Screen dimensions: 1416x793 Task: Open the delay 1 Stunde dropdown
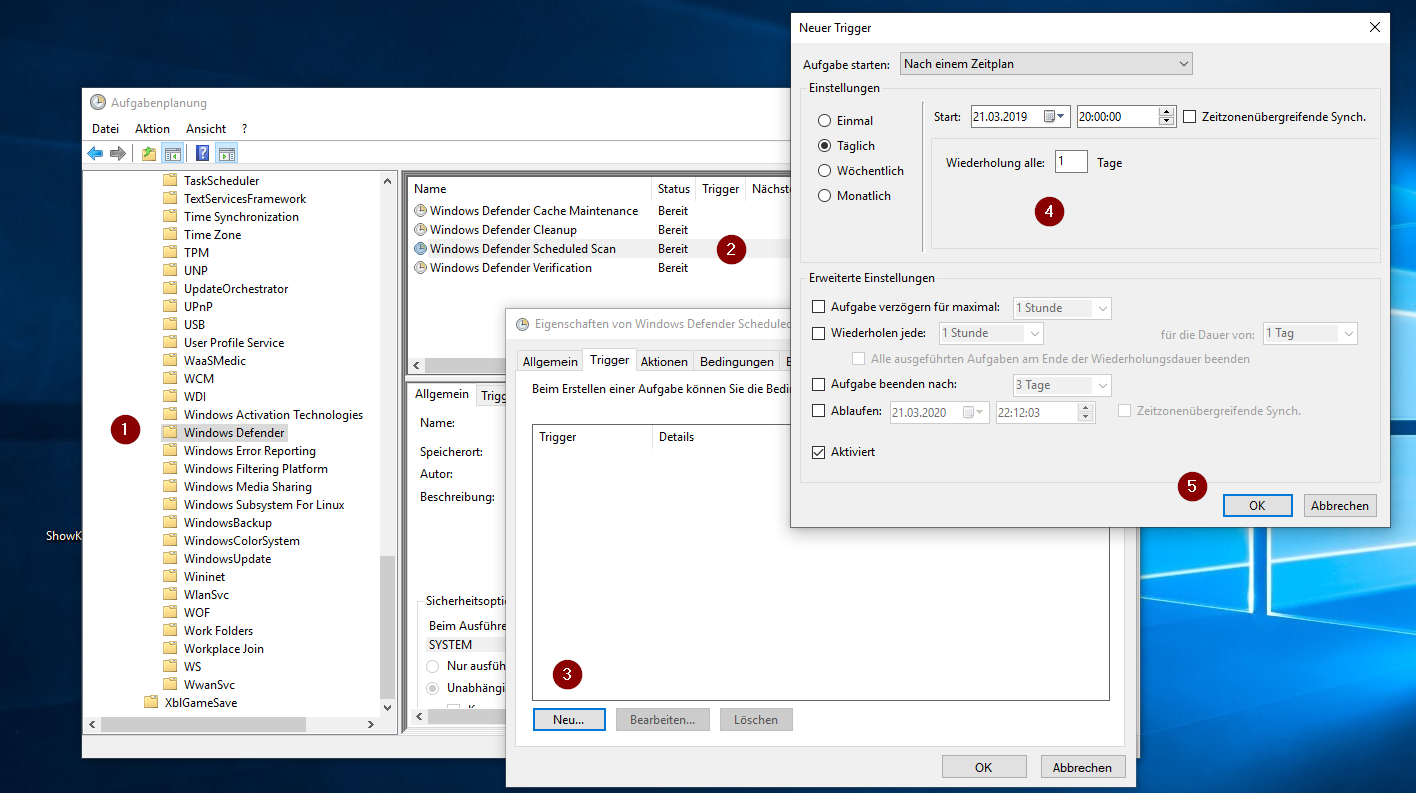point(1062,308)
